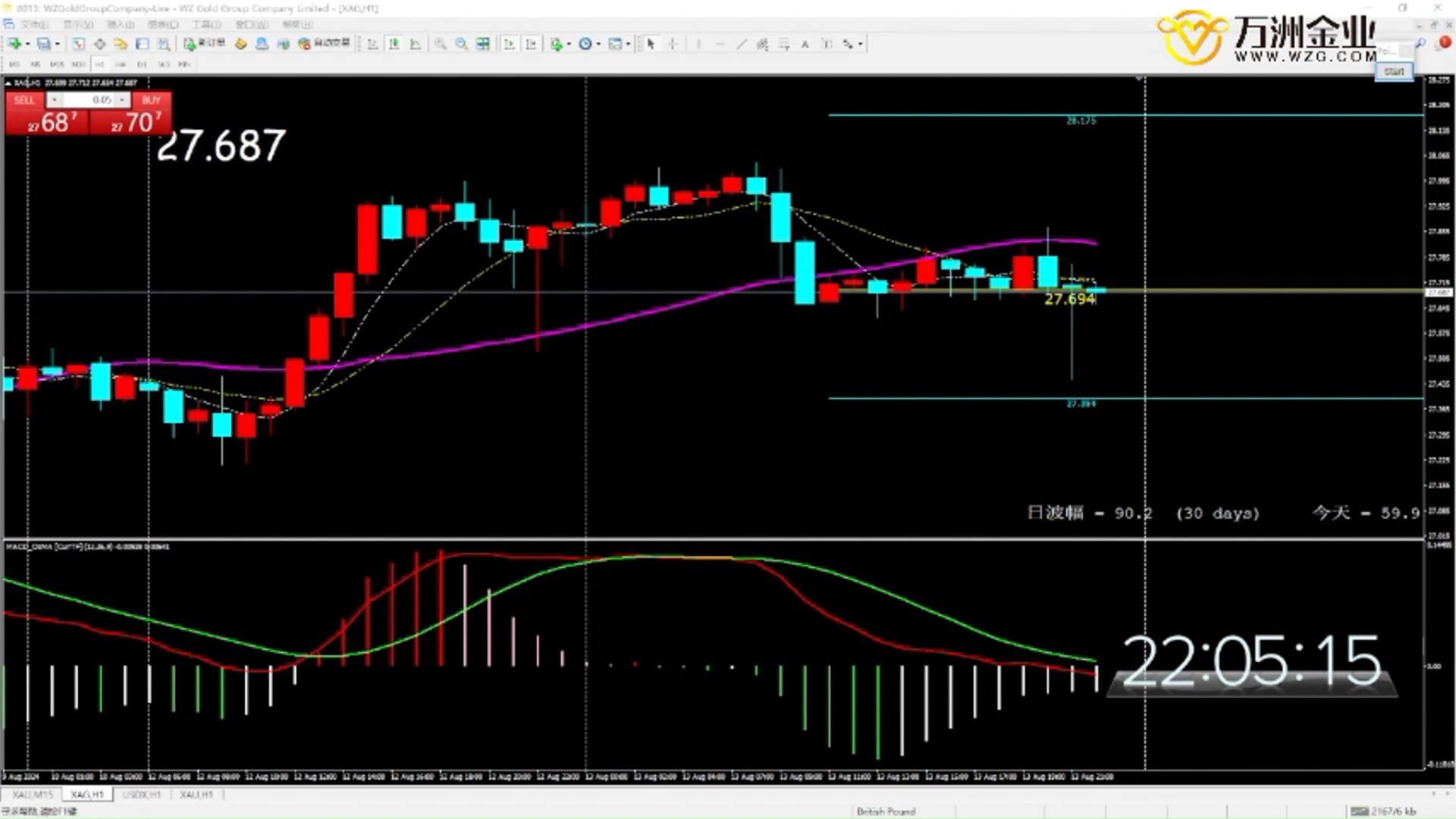Expand the new chart dropdown arrow
Viewport: 1456px width, 819px height.
[x=27, y=44]
